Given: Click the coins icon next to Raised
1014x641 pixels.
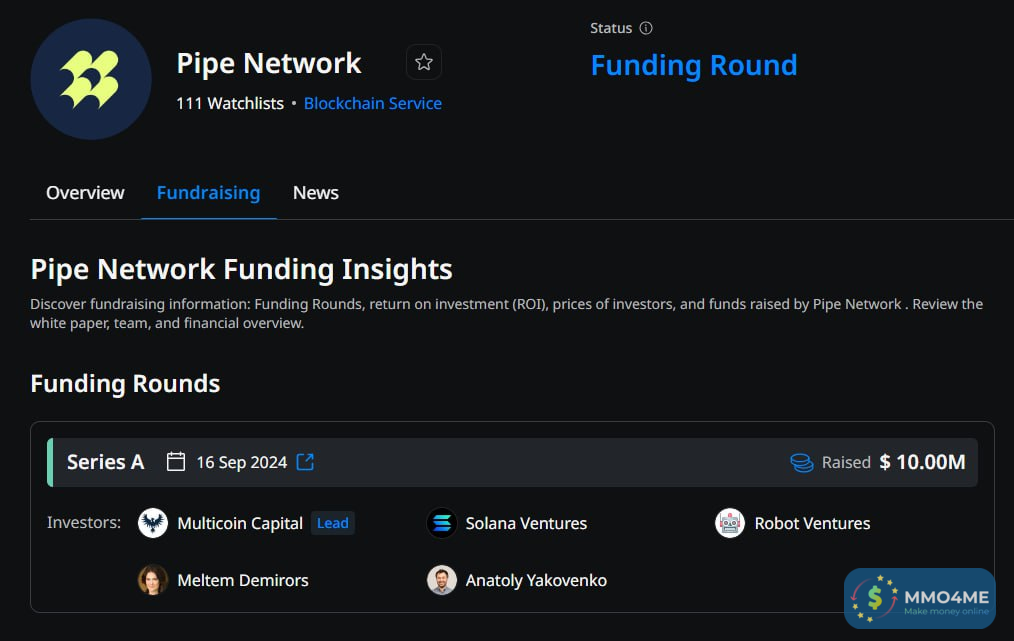Looking at the screenshot, I should [801, 462].
